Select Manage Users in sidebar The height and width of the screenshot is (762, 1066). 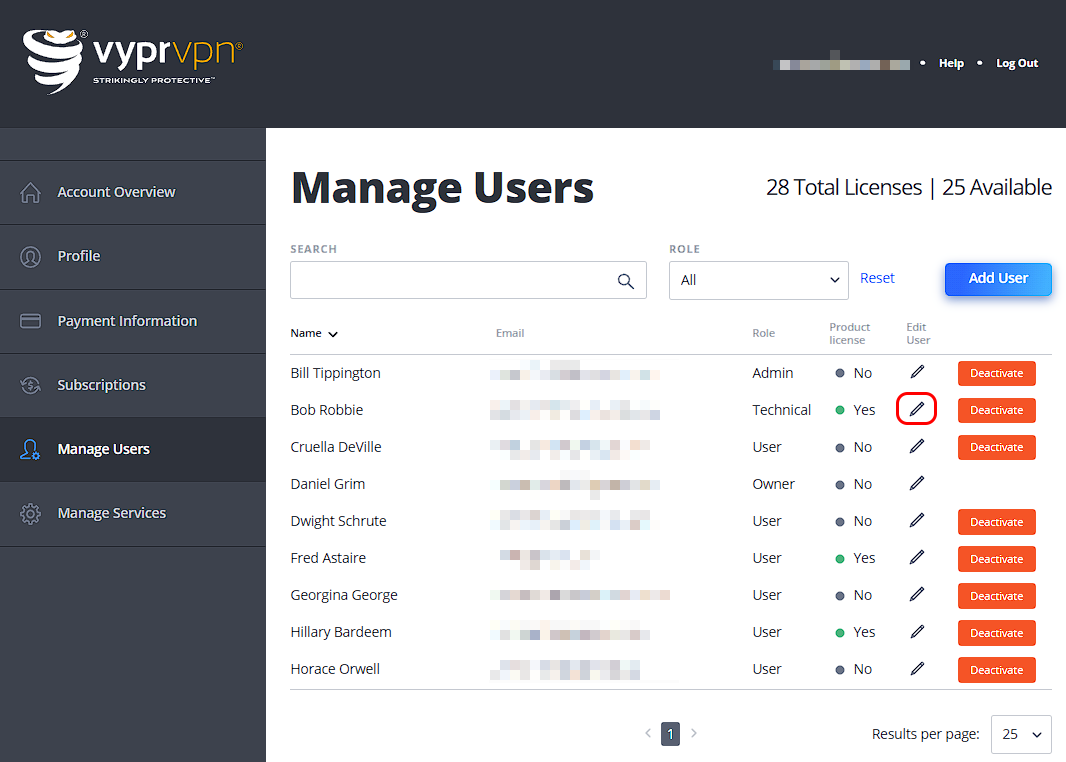(x=133, y=449)
